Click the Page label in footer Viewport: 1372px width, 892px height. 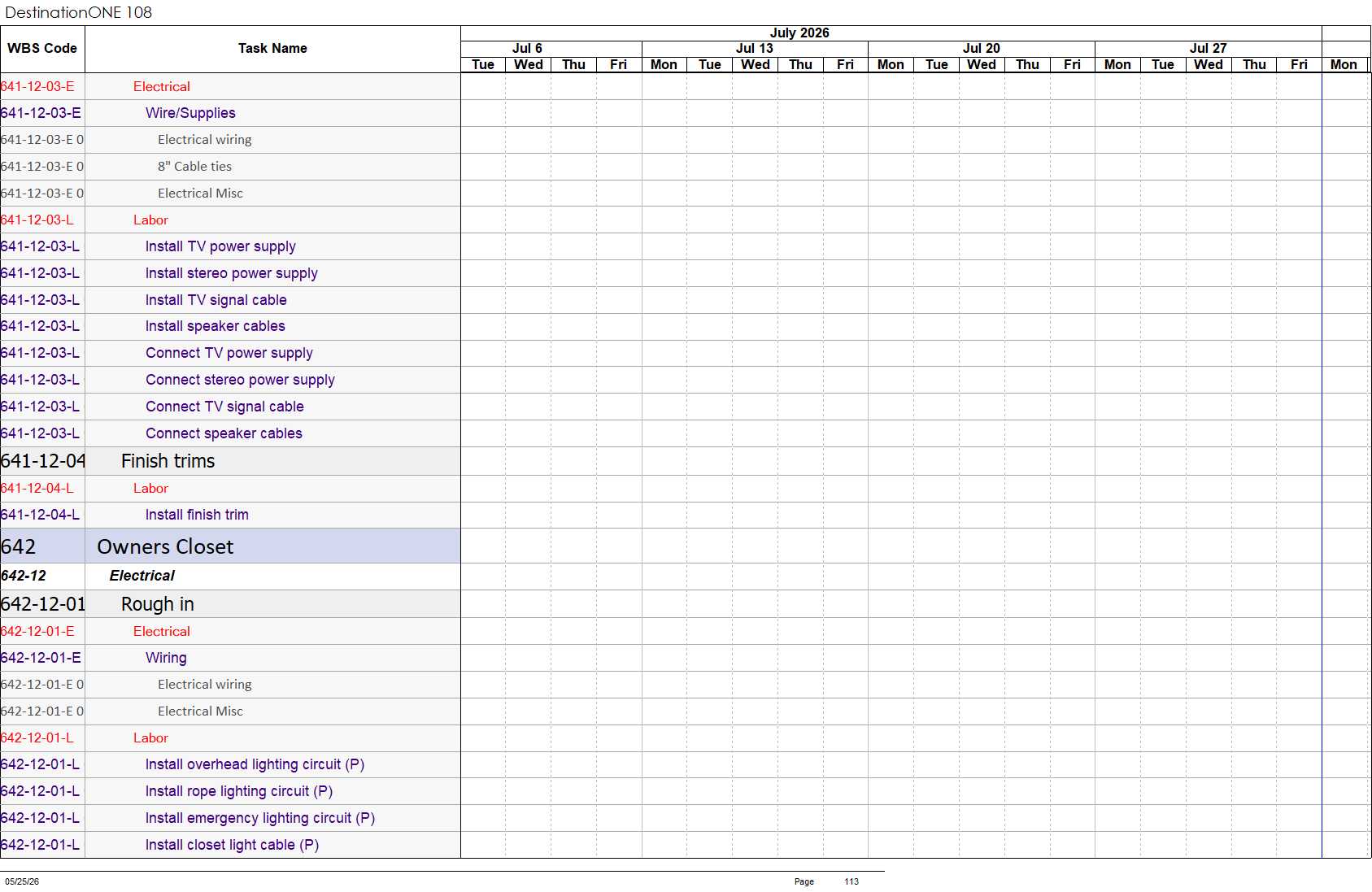pyautogui.click(x=804, y=881)
